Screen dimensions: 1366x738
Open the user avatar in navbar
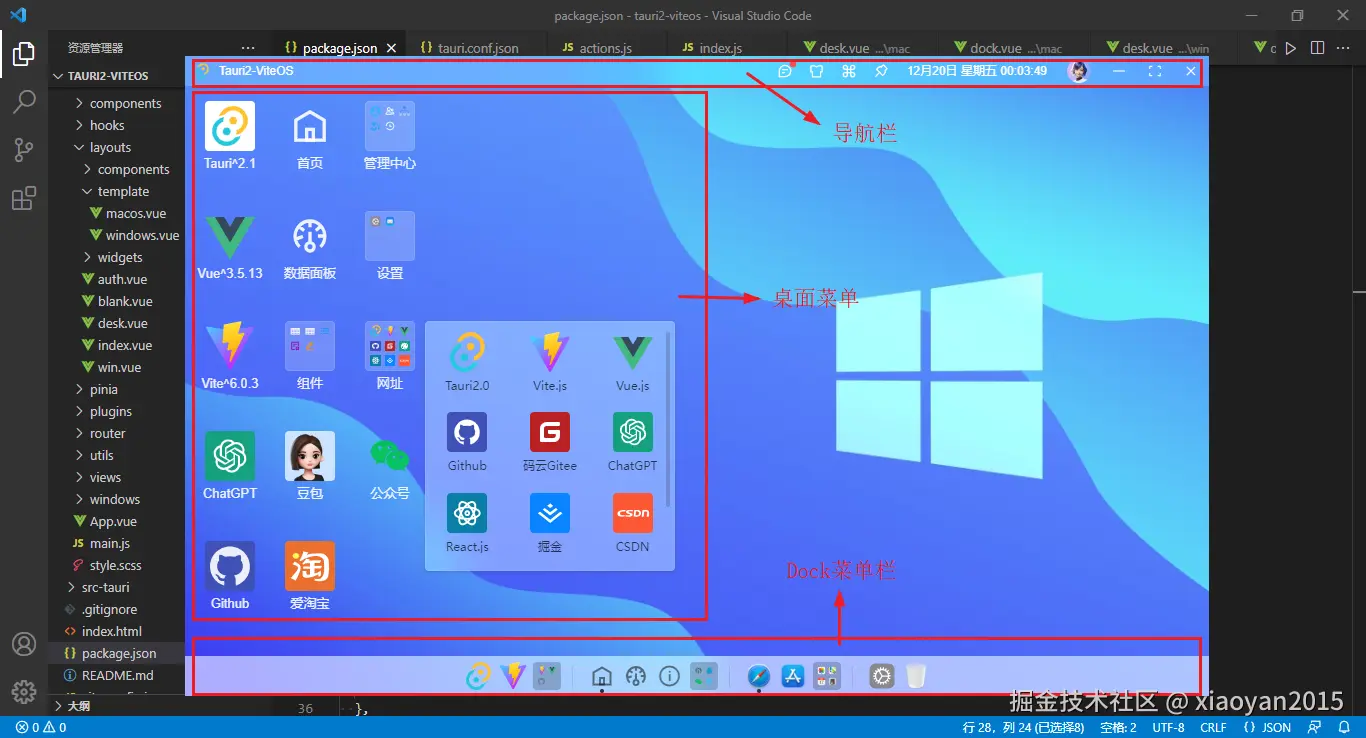point(1078,71)
